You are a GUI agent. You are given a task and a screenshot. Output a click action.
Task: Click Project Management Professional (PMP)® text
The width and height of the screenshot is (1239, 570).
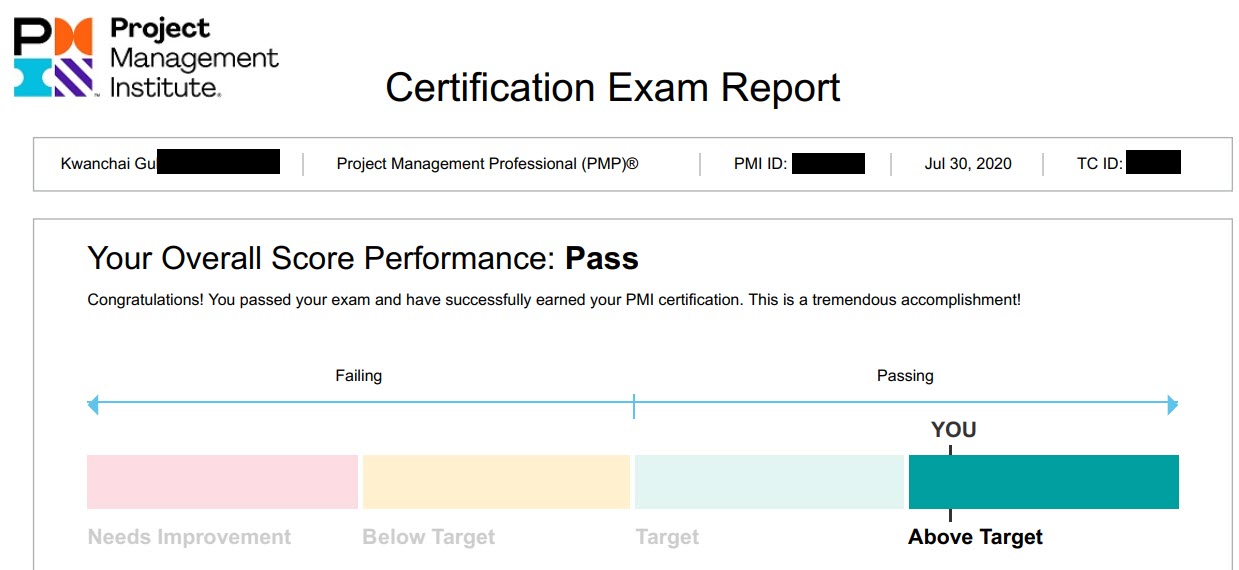click(487, 164)
